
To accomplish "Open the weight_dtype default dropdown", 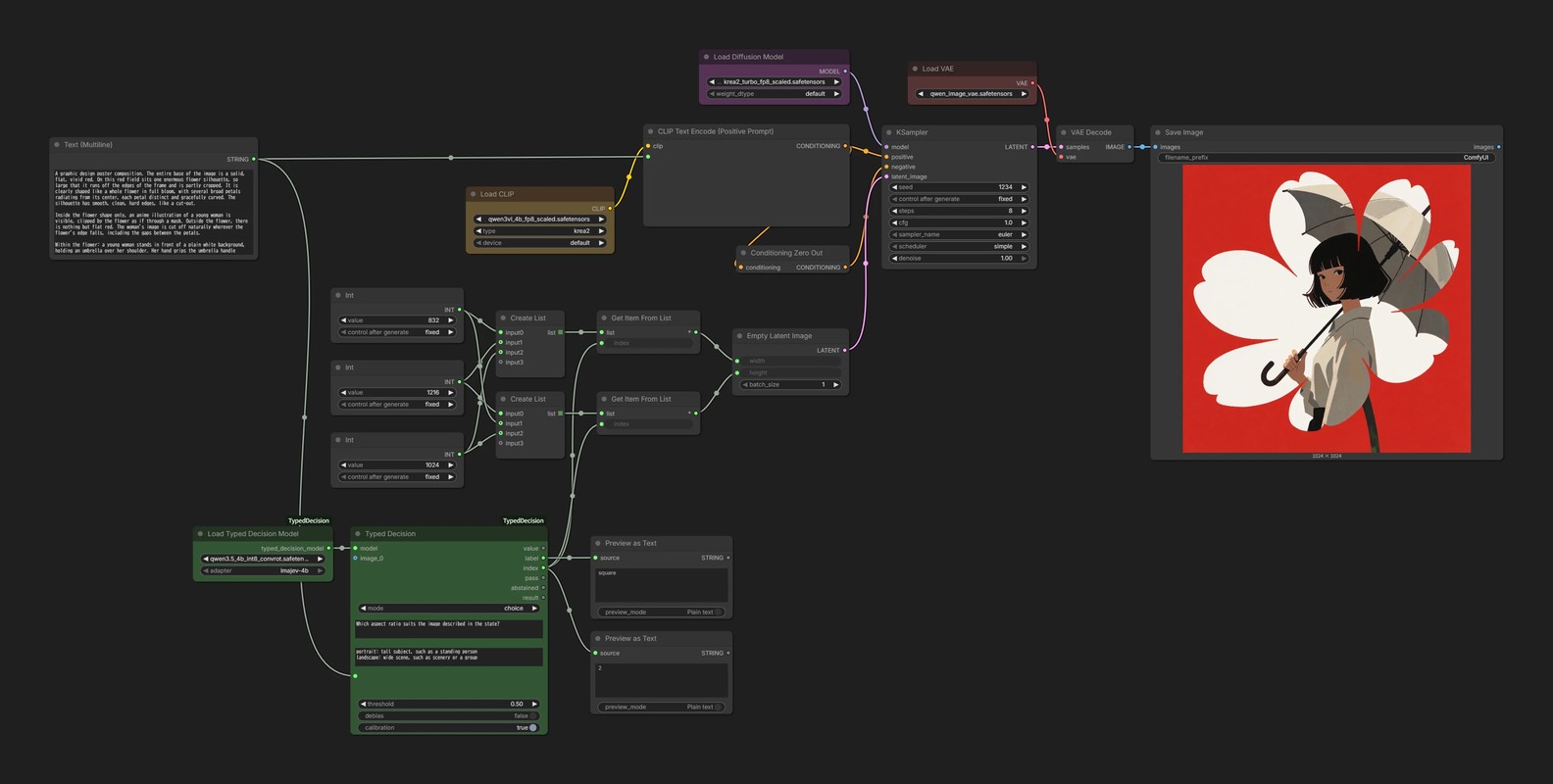I will [775, 94].
